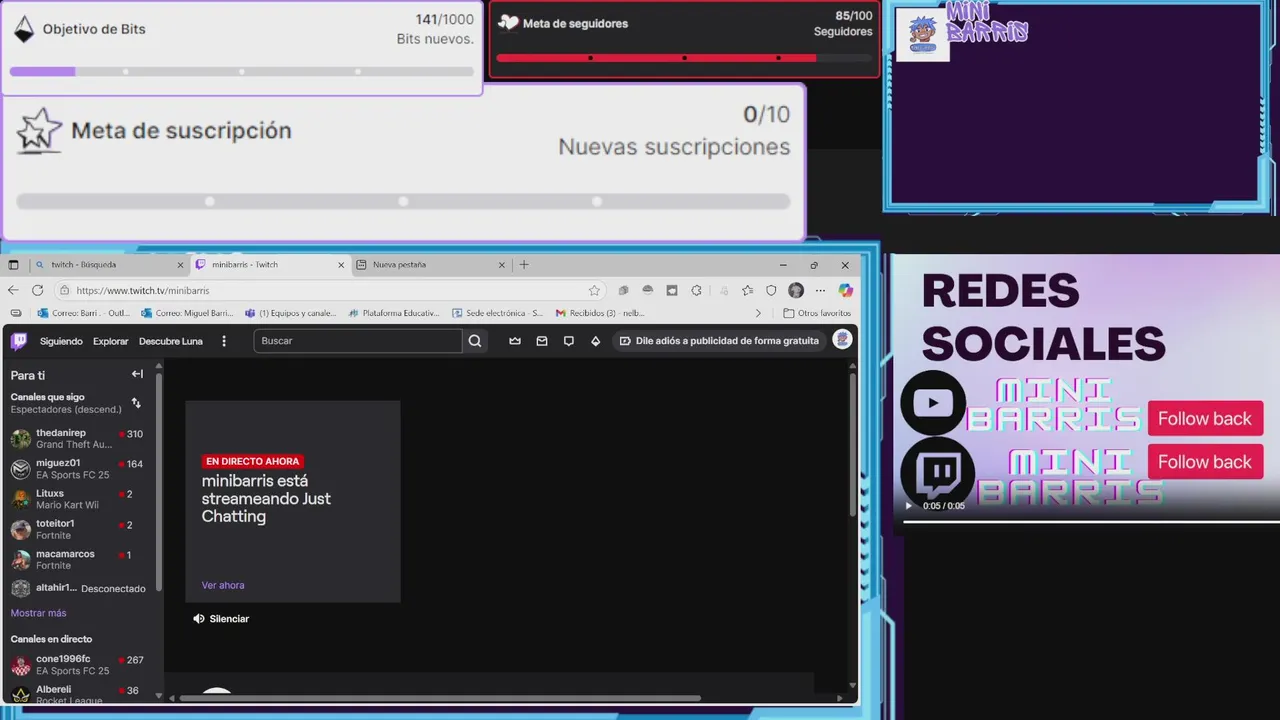This screenshot has width=1280, height=720.
Task: Click miguez01 channel avatar
Action: tap(21, 469)
